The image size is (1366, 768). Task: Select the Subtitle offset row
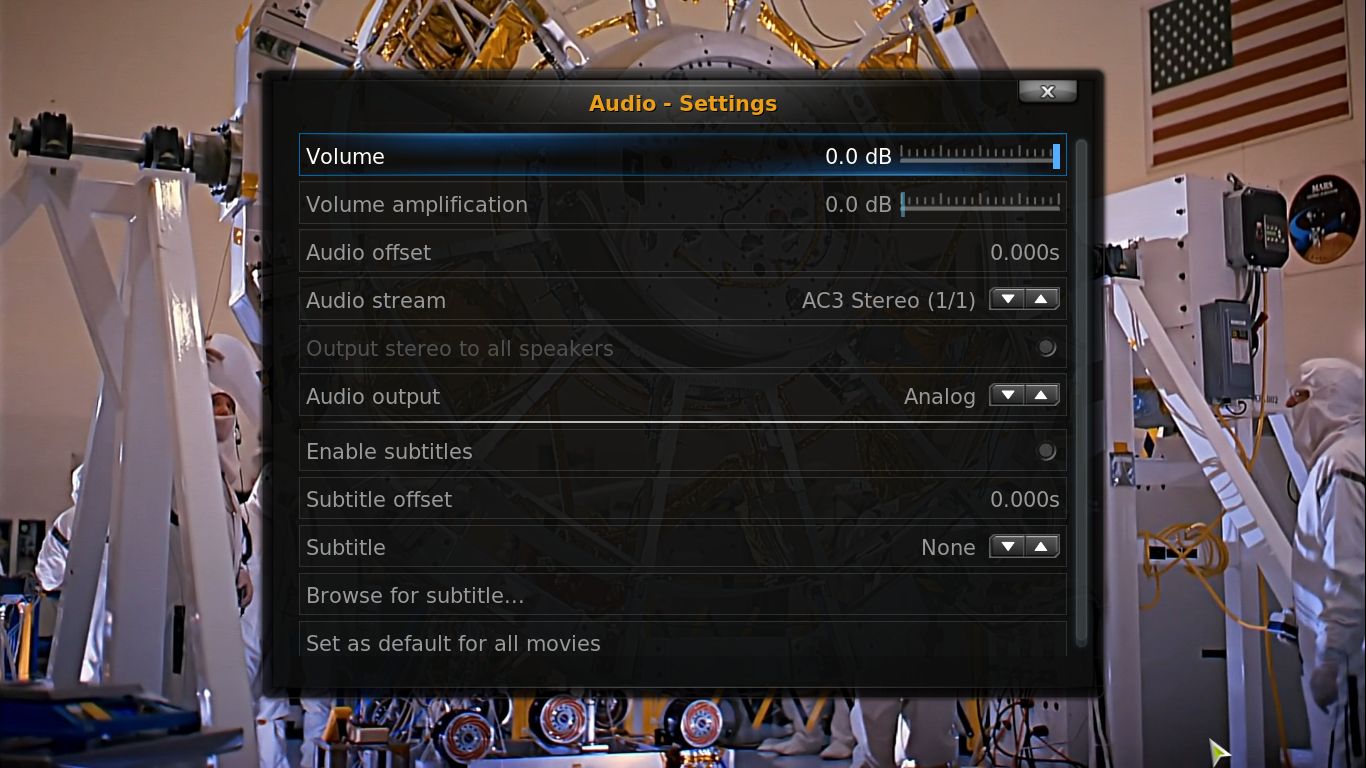[683, 499]
